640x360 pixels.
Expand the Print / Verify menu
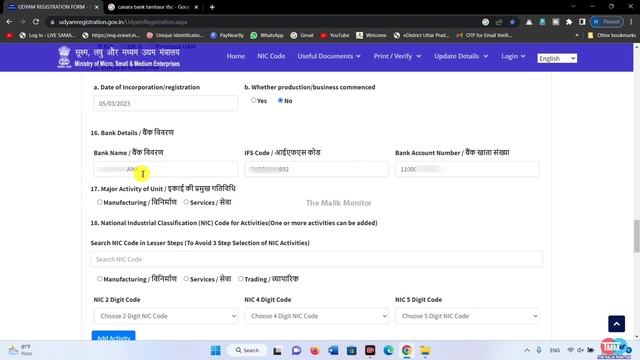point(397,56)
